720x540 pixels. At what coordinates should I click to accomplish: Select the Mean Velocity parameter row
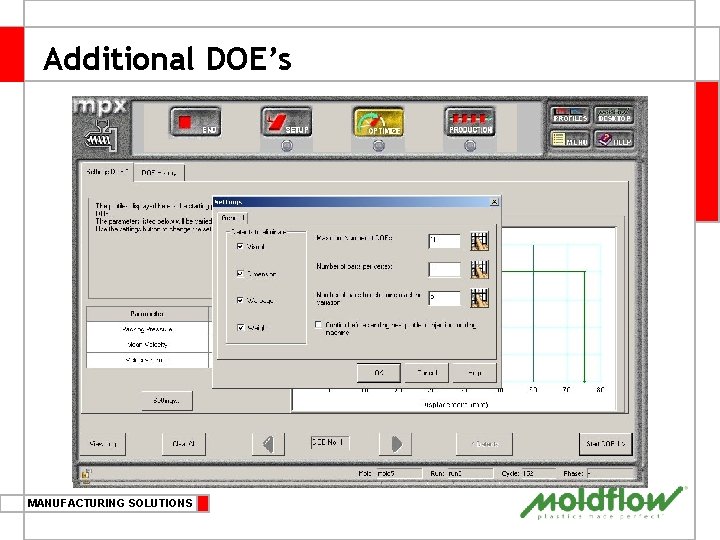(x=147, y=344)
